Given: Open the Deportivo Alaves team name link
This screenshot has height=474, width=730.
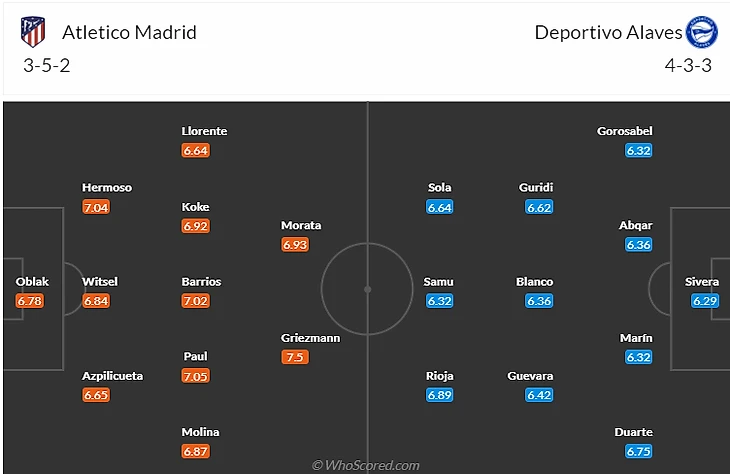Looking at the screenshot, I should [608, 32].
